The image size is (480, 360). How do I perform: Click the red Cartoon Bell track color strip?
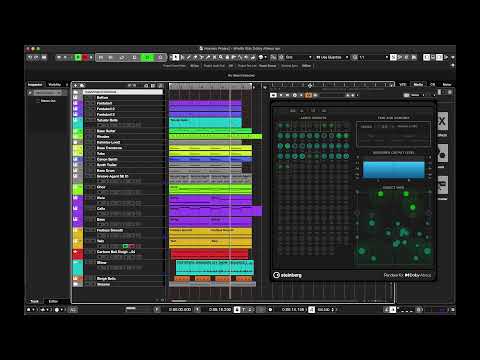(x=78, y=254)
